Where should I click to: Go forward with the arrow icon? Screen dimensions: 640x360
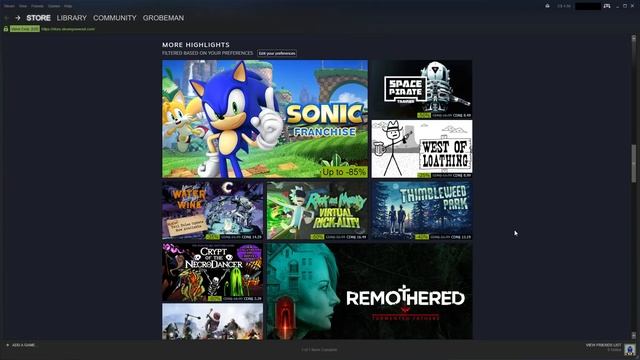(x=18, y=18)
